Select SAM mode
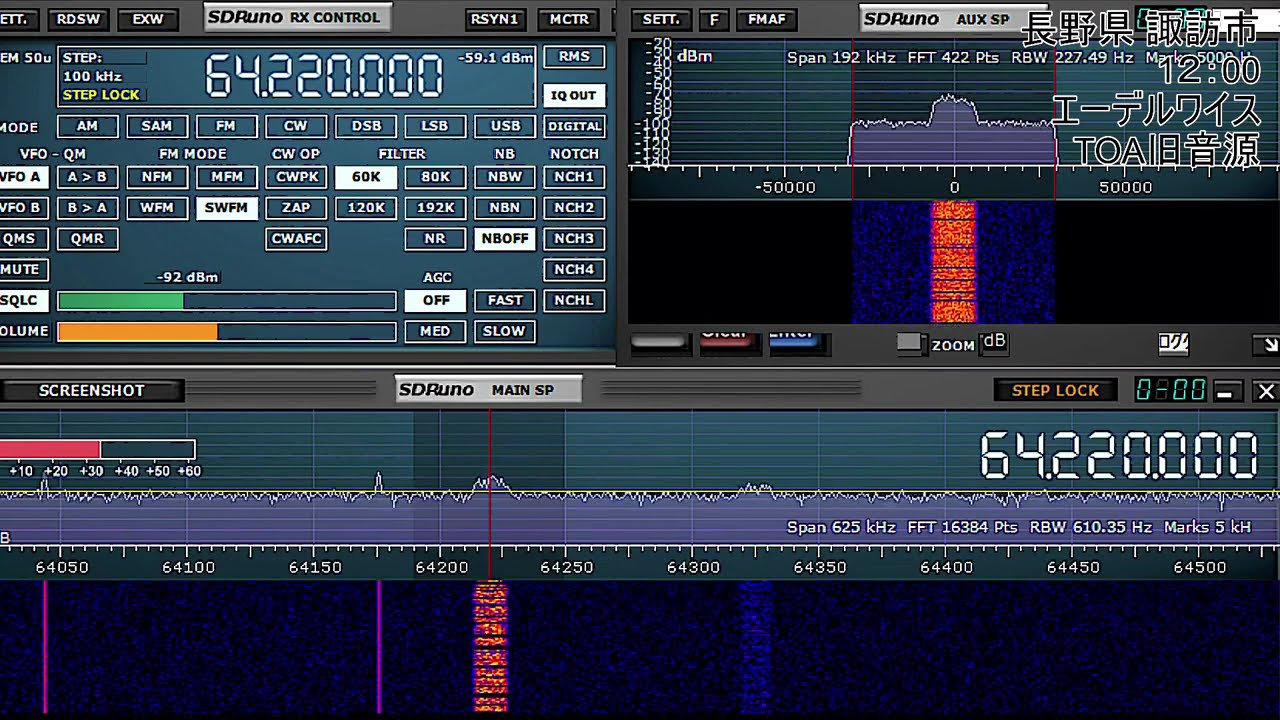This screenshot has width=1280, height=720. click(157, 126)
